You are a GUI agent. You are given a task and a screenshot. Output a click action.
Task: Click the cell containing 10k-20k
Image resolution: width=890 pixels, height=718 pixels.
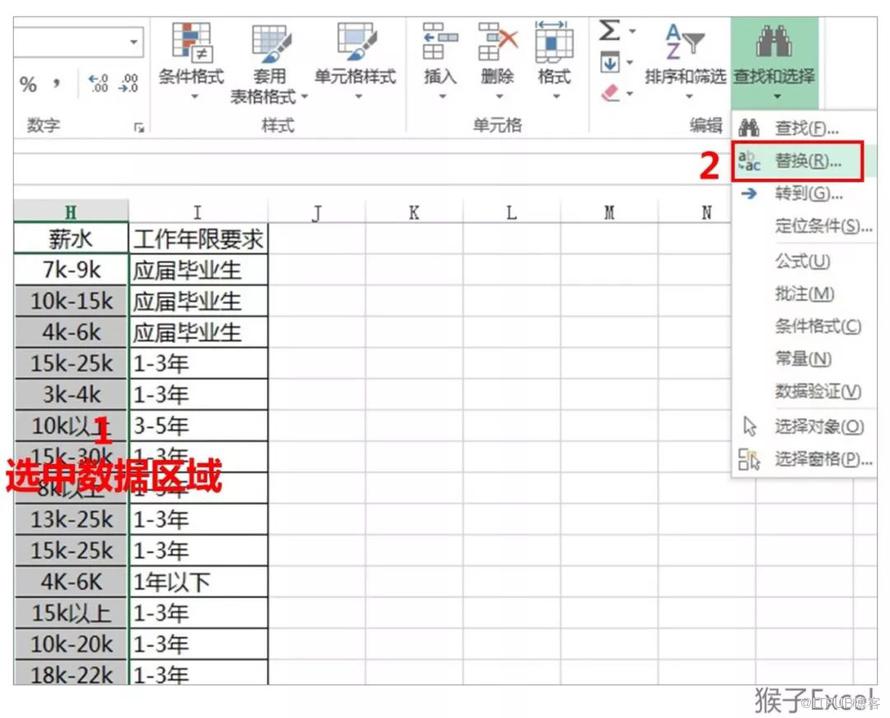71,644
